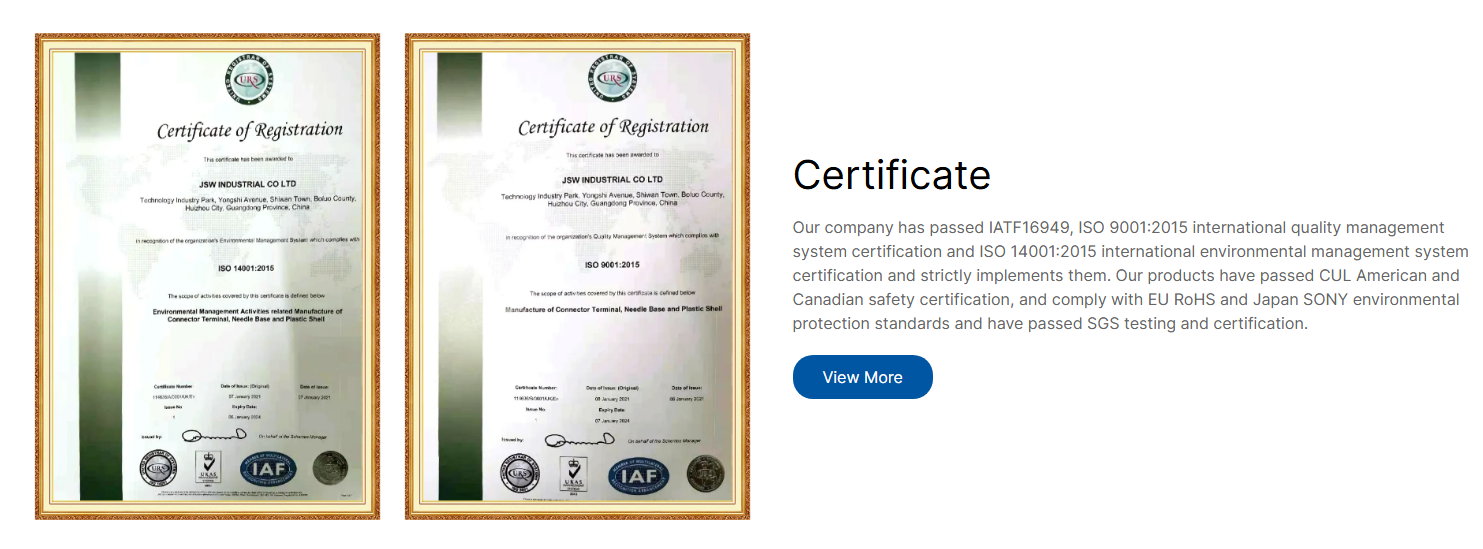The image size is (1483, 549).
Task: Click the round seal on ISO 14001 certificate
Action: [x=330, y=468]
